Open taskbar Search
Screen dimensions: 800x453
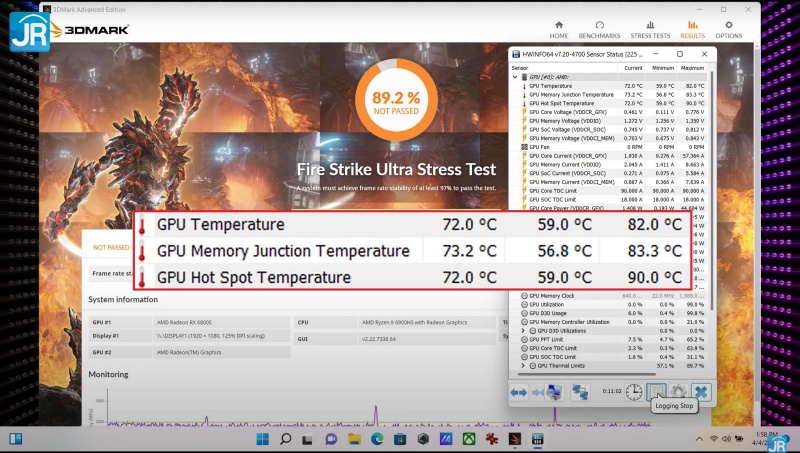pos(286,439)
